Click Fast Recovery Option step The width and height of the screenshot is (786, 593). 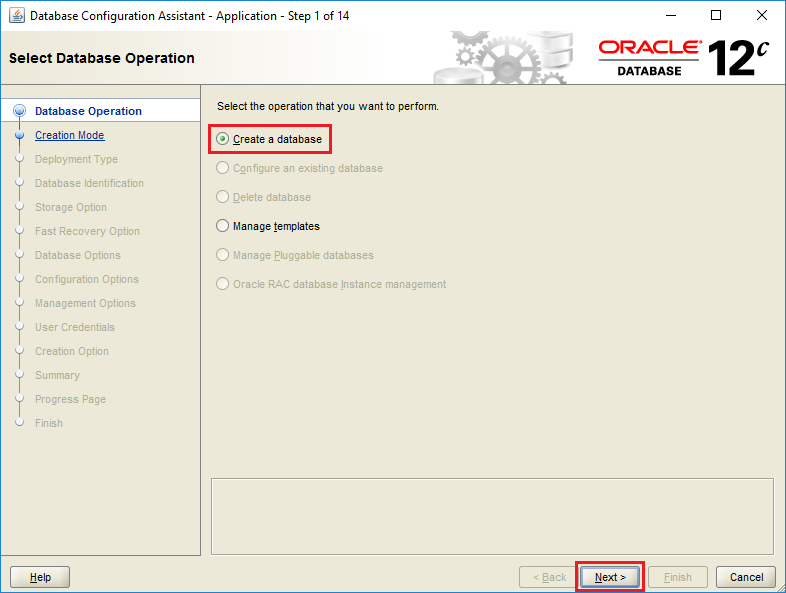(x=87, y=231)
